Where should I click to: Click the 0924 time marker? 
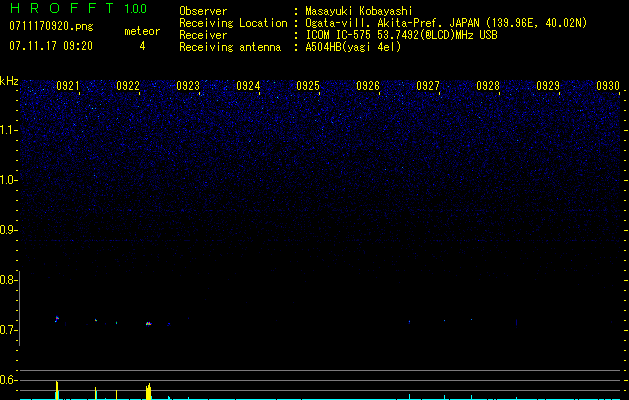click(248, 86)
